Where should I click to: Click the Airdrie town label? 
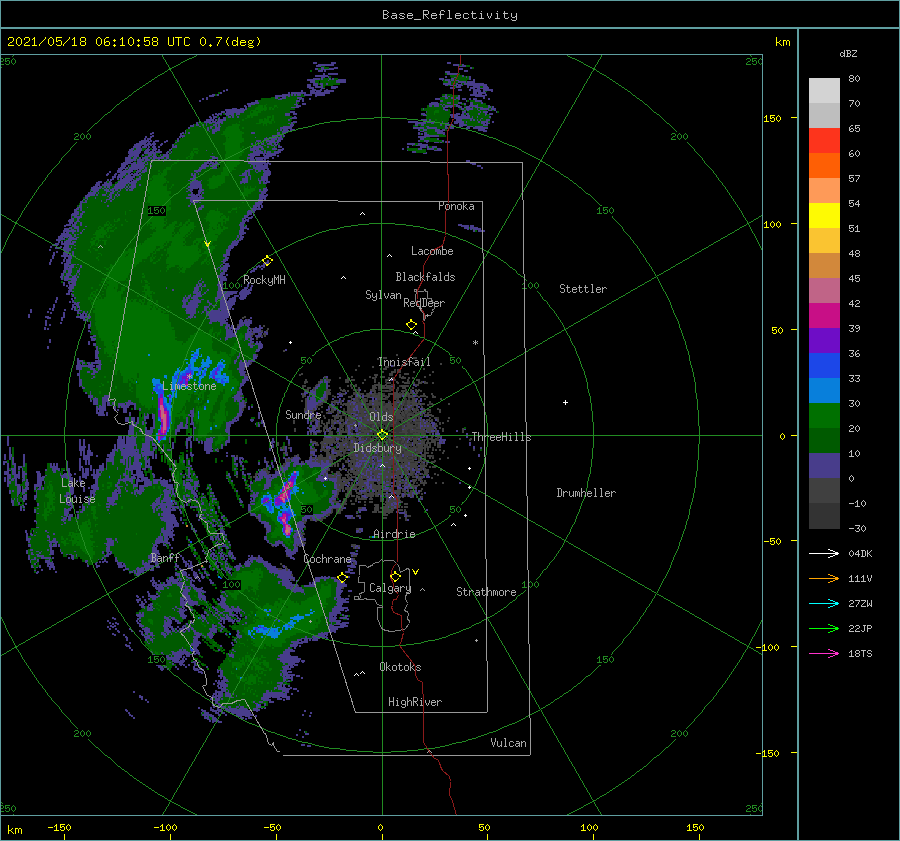point(394,534)
